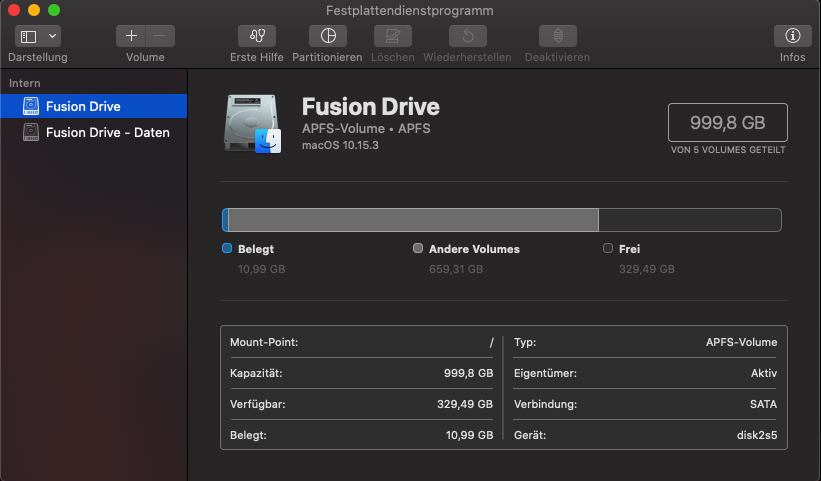The image size is (821, 481).
Task: Click the Frei legend swatch
Action: pos(608,249)
